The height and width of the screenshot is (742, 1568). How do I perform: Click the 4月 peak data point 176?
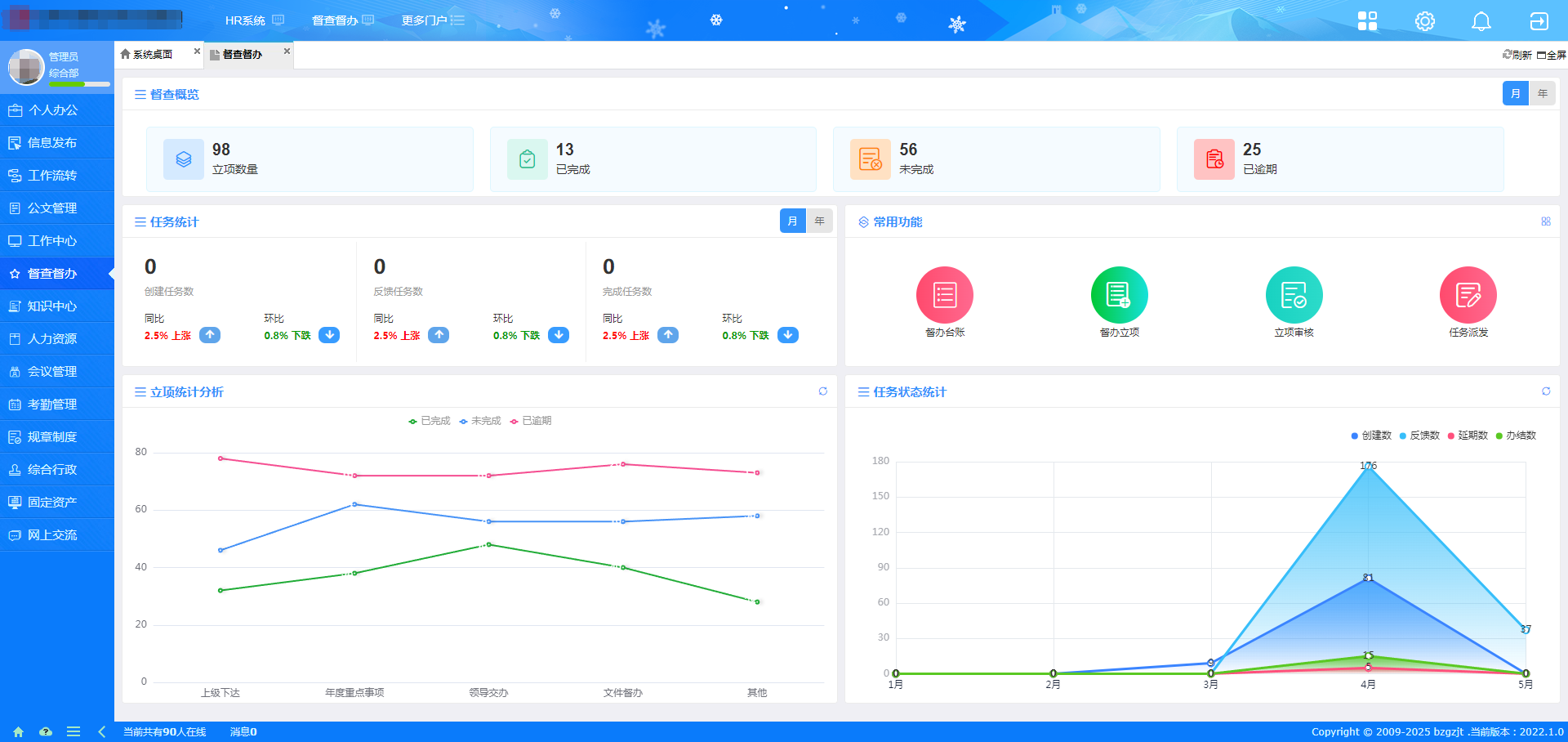(x=1368, y=466)
